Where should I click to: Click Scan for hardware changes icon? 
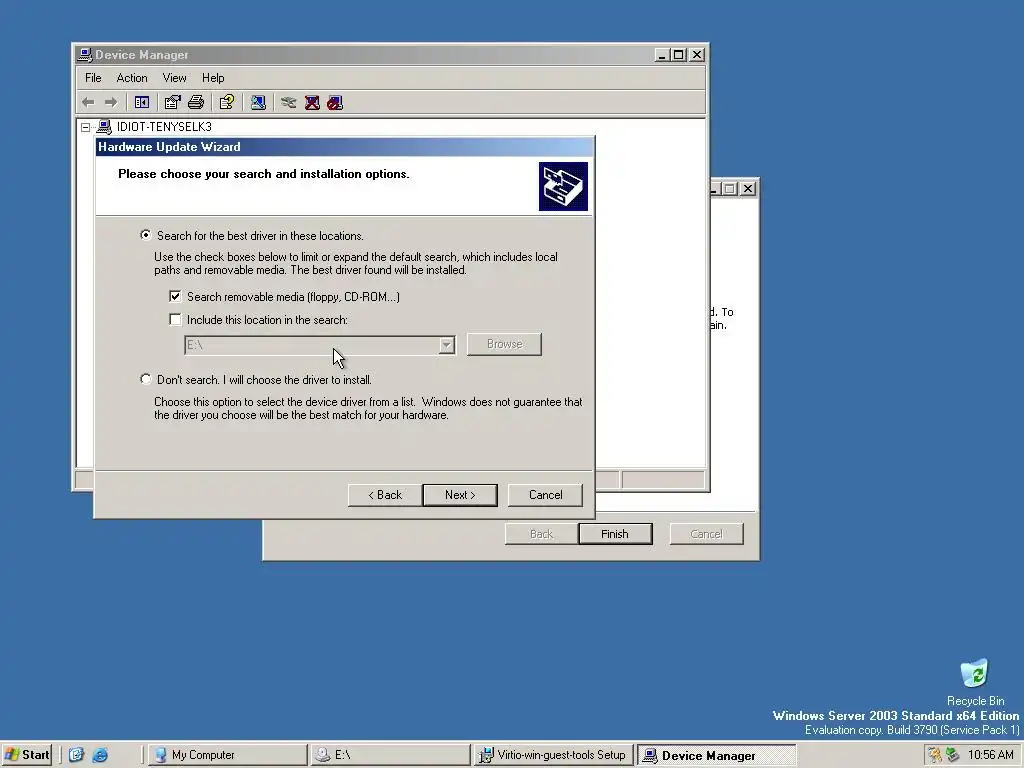pos(258,103)
